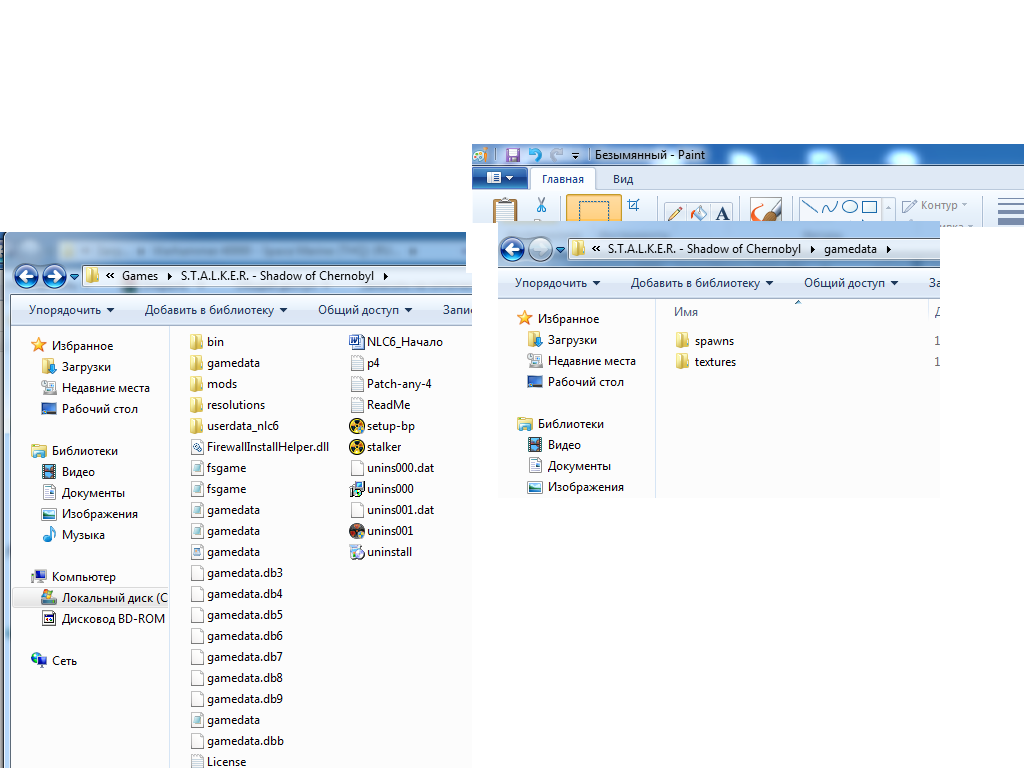The width and height of the screenshot is (1024, 768).
Task: Open Paint's main application menu button
Action: tap(499, 178)
